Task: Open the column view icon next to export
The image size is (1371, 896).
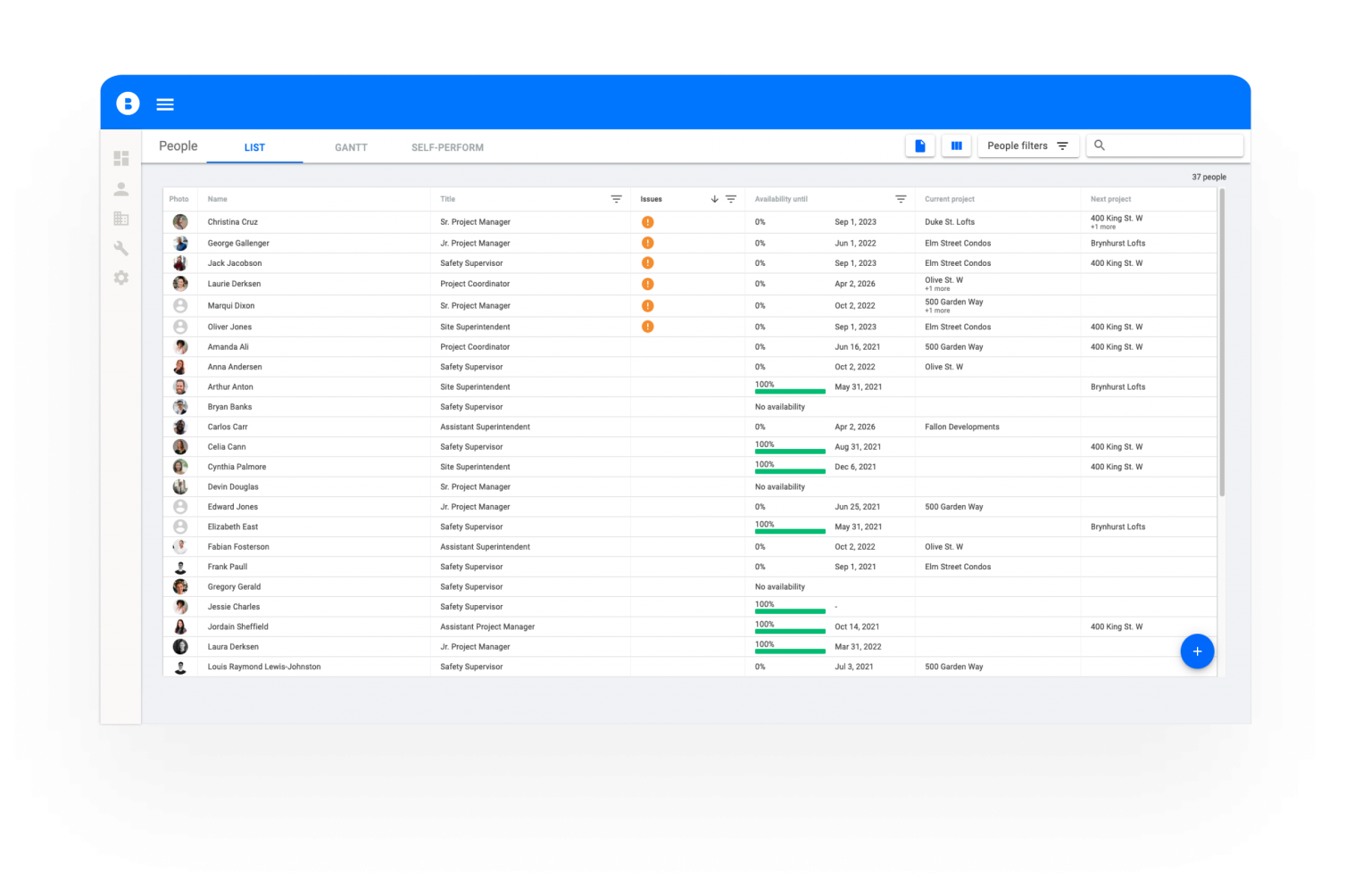Action: (x=956, y=145)
